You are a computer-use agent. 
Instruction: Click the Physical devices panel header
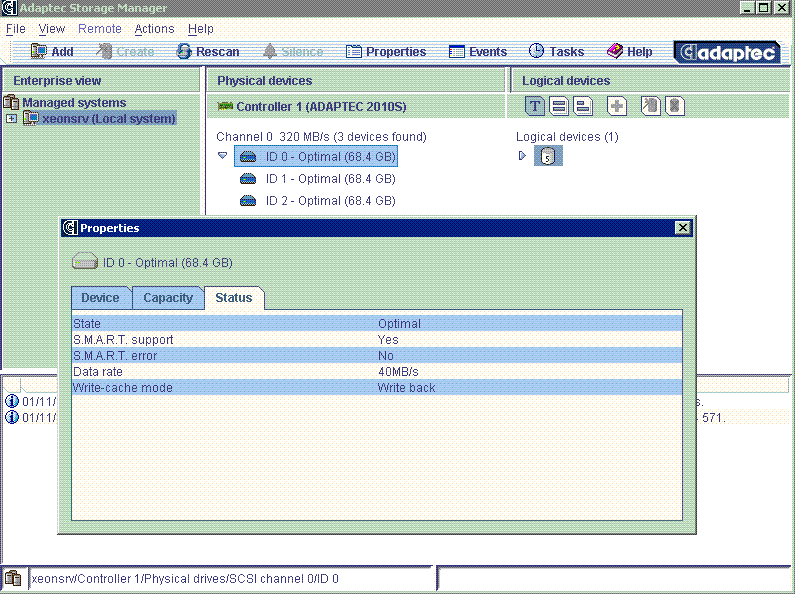(x=356, y=81)
